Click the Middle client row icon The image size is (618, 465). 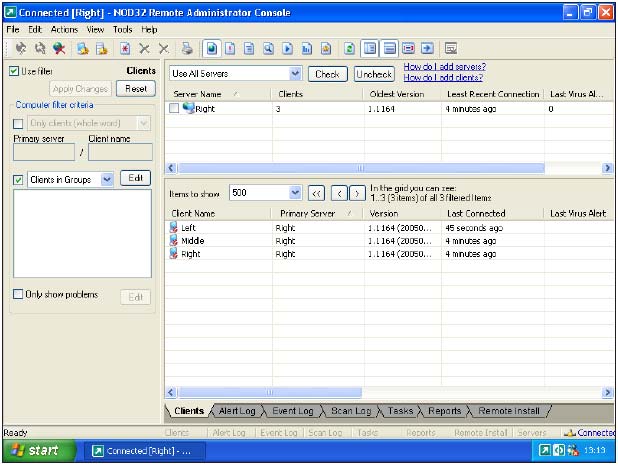pyautogui.click(x=173, y=240)
